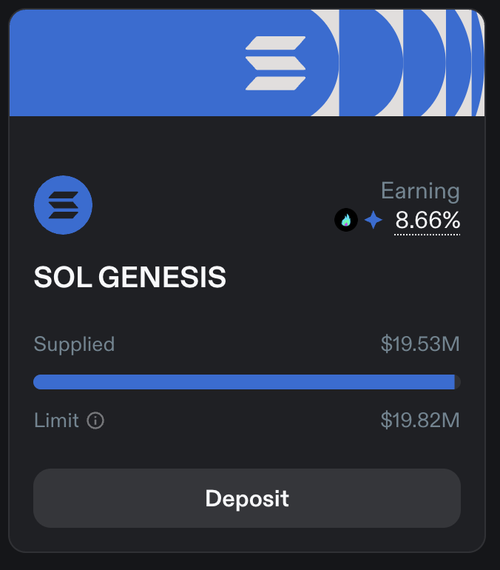Click the Limit label text
The height and width of the screenshot is (570, 500).
[56, 420]
